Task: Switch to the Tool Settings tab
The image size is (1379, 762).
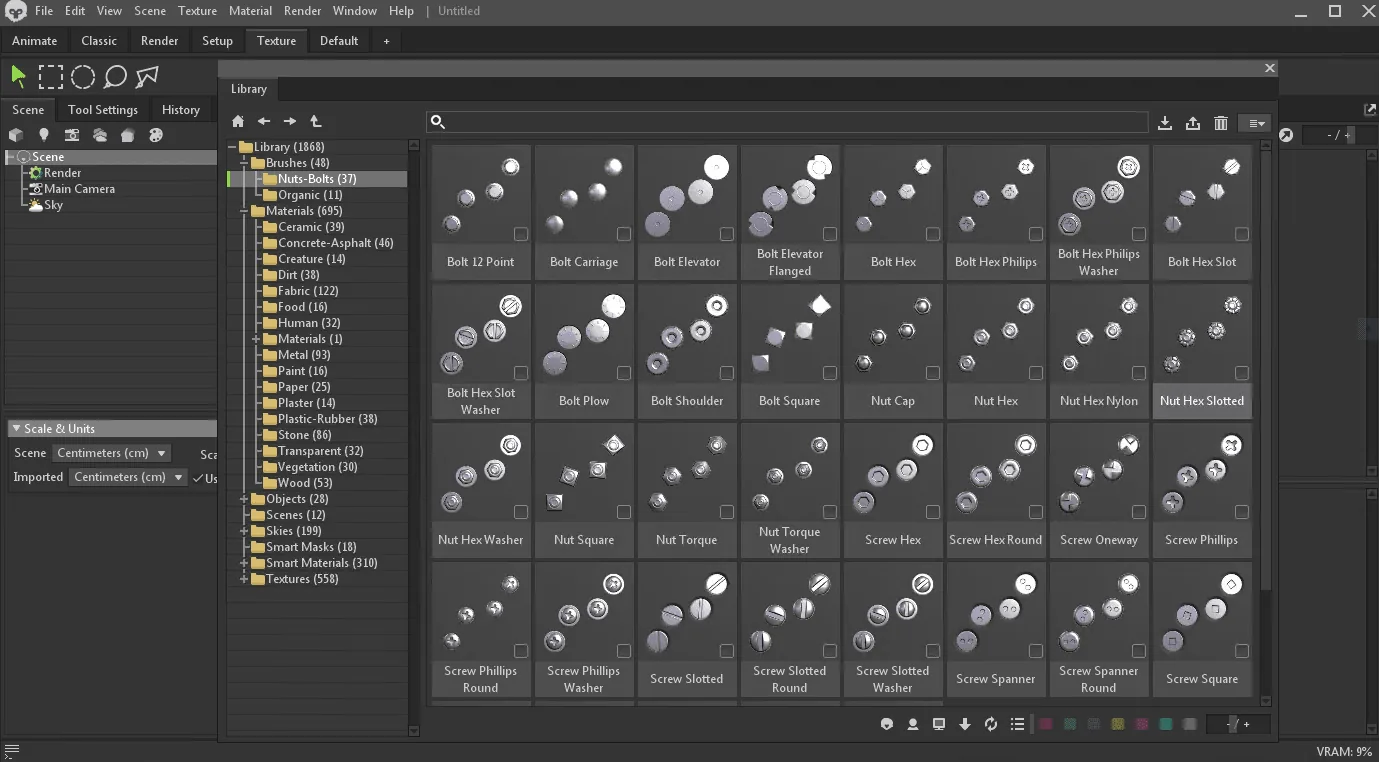Action: coord(103,110)
